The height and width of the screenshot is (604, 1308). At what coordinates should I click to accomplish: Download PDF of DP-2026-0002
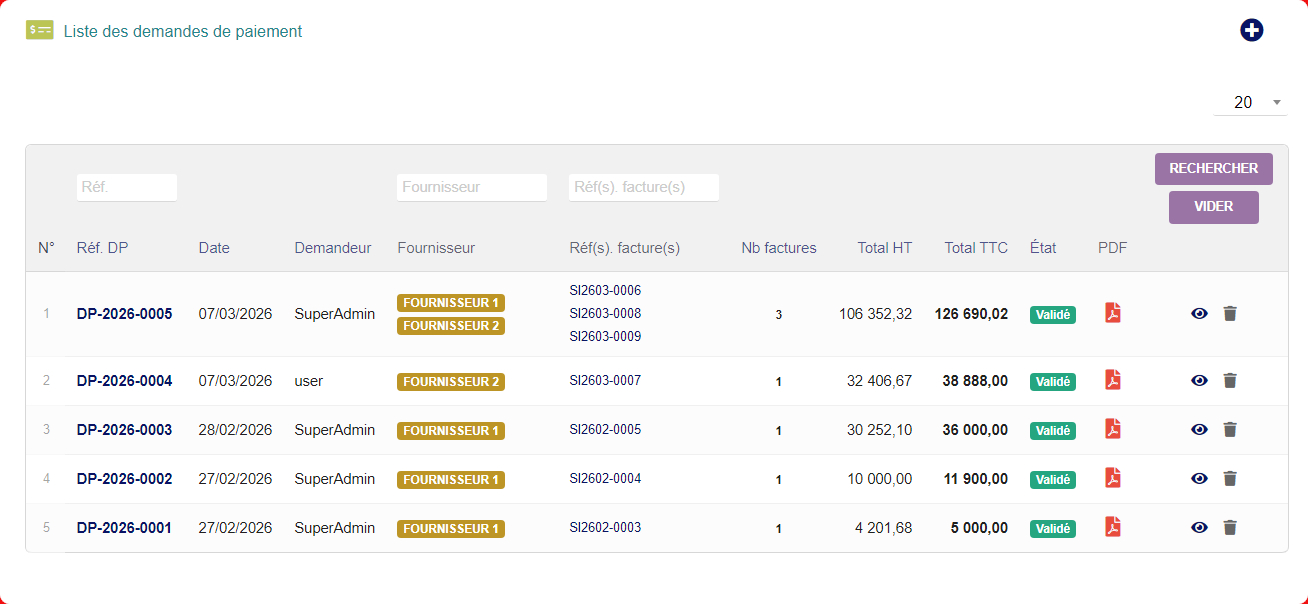1112,478
